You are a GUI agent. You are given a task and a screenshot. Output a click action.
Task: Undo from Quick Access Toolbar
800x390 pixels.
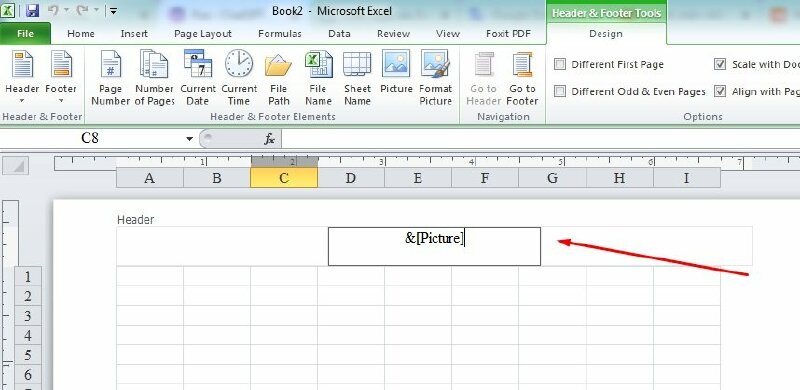[53, 10]
